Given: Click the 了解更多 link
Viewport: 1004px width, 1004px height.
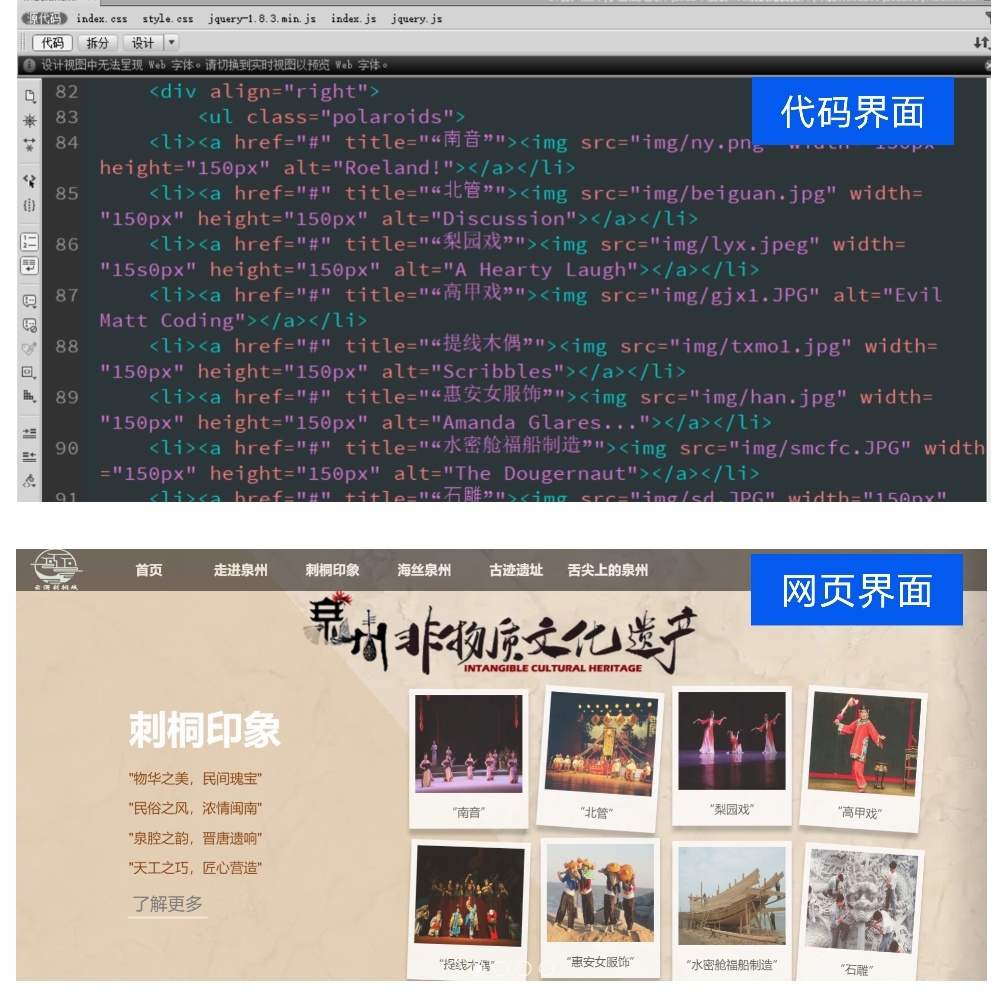Looking at the screenshot, I should coord(167,904).
